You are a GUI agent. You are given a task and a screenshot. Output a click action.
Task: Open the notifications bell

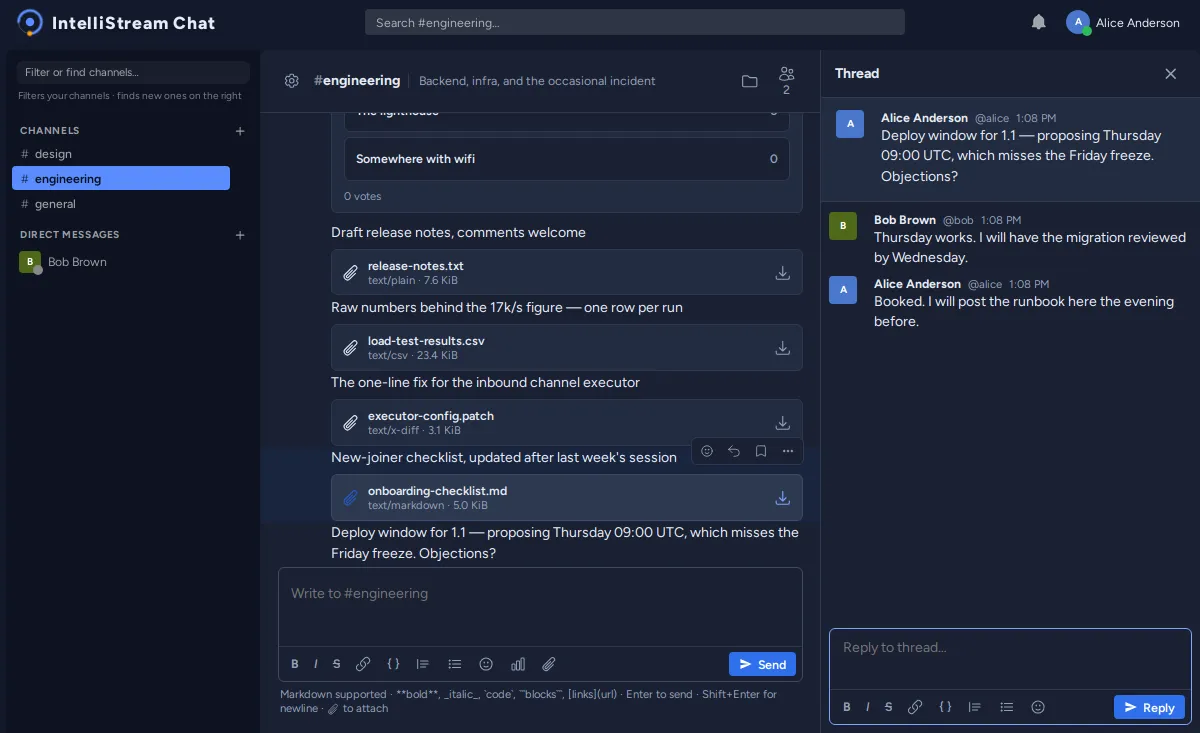click(x=1039, y=22)
